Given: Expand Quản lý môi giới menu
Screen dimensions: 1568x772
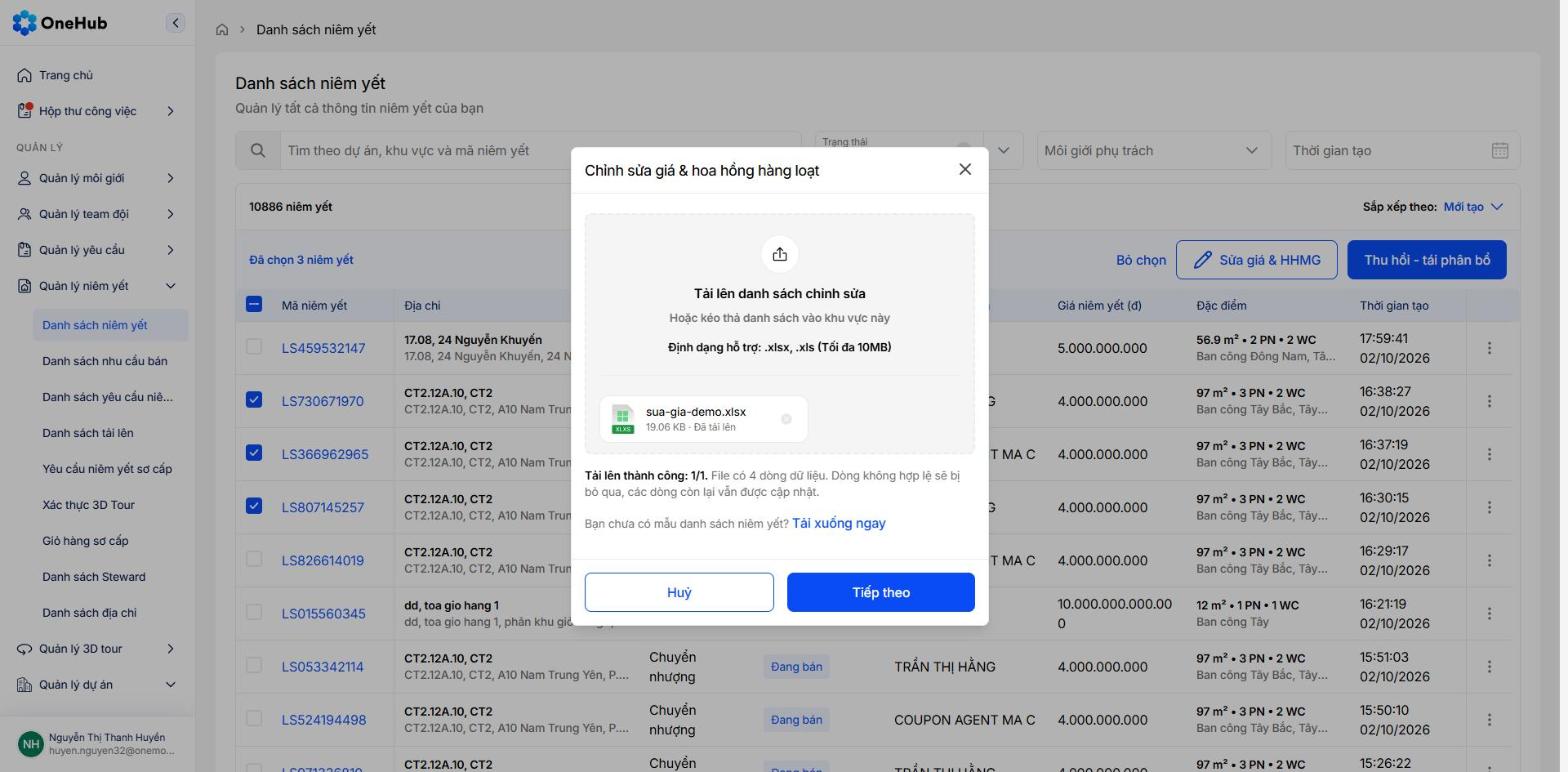Looking at the screenshot, I should (97, 178).
